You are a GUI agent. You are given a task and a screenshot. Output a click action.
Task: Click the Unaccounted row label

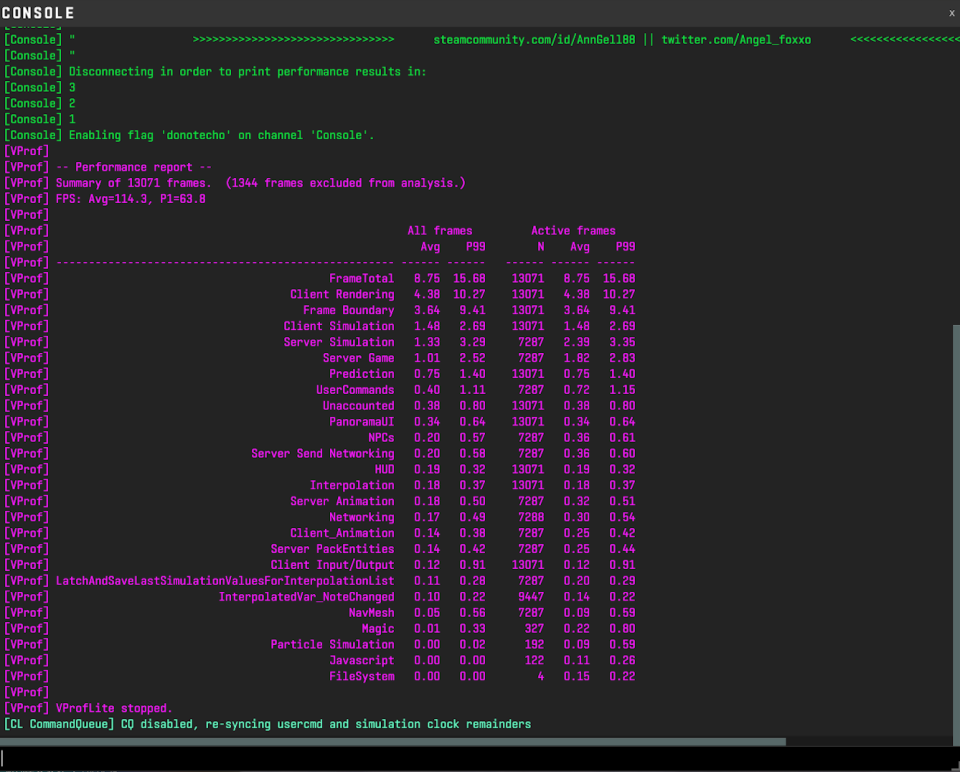tap(358, 406)
